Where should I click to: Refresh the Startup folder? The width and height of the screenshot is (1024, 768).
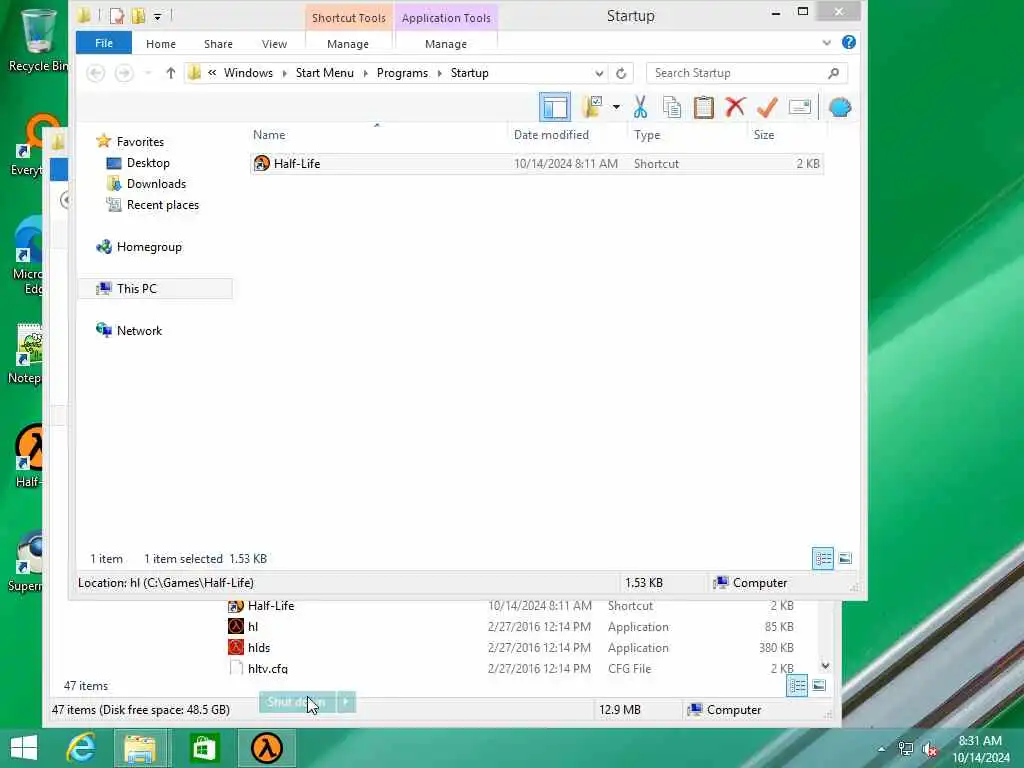tap(621, 73)
